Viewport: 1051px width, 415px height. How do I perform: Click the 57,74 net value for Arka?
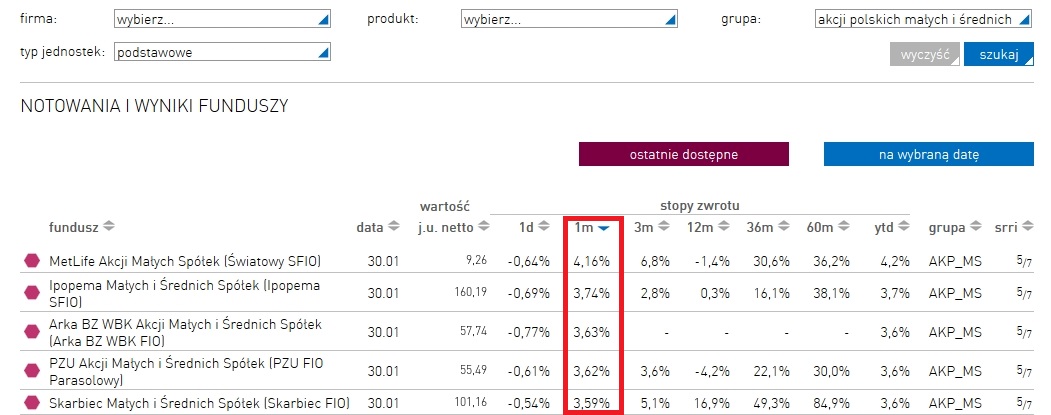(x=473, y=331)
